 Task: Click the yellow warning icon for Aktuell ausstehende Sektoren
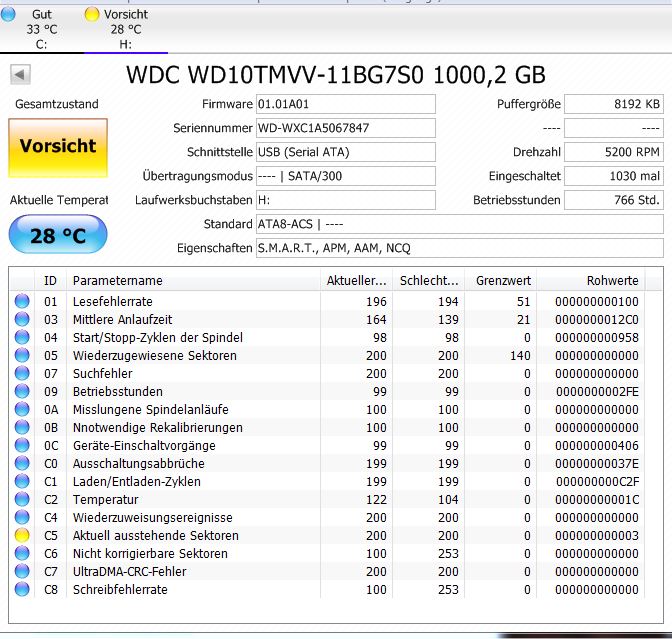click(x=22, y=535)
